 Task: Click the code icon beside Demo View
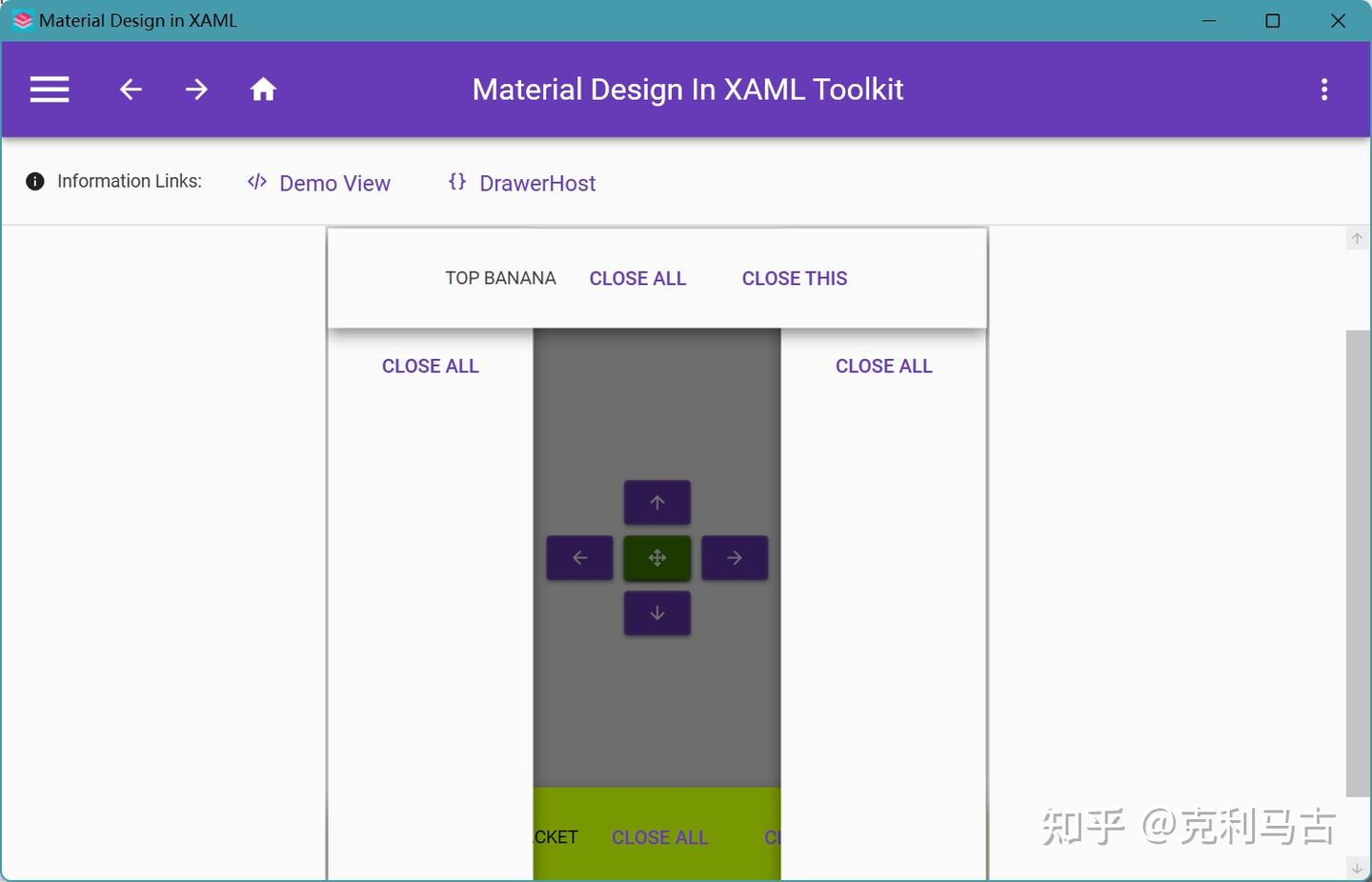[x=256, y=182]
